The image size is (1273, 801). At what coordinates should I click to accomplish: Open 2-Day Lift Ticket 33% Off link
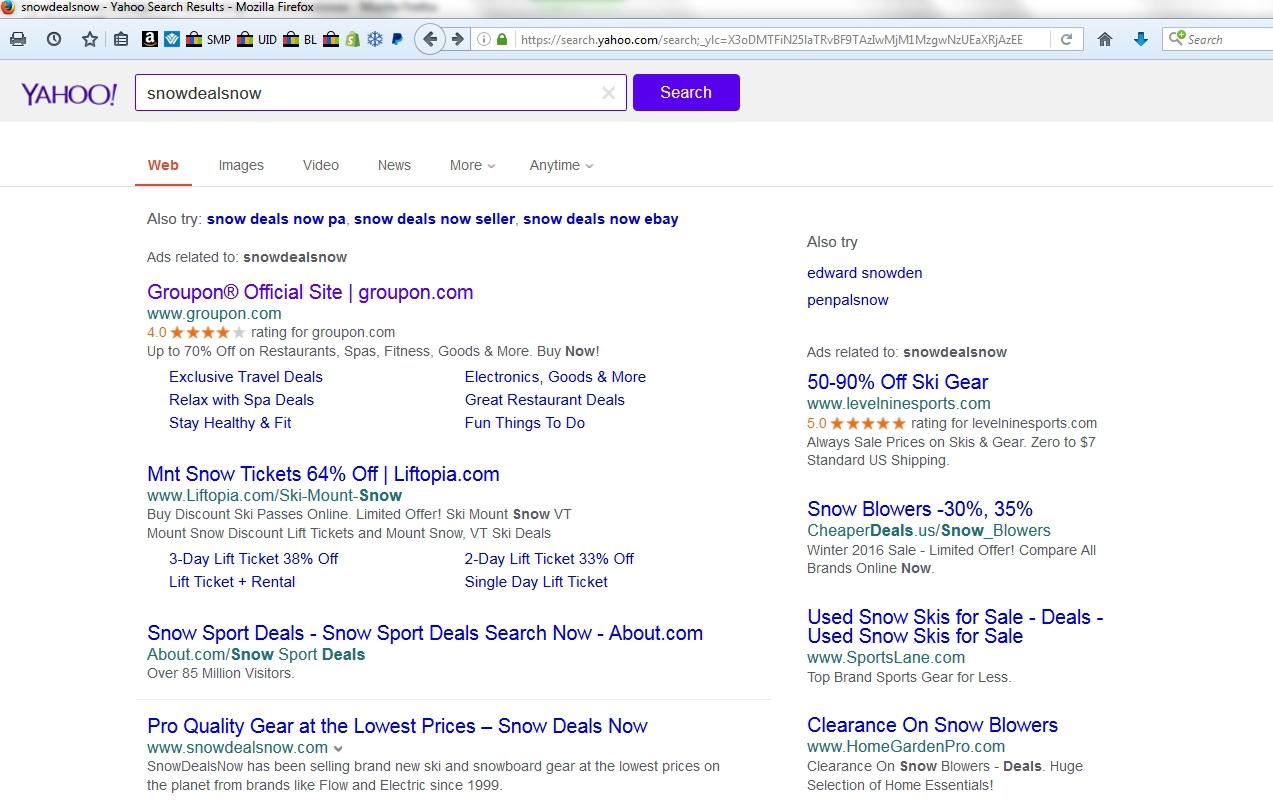[549, 559]
